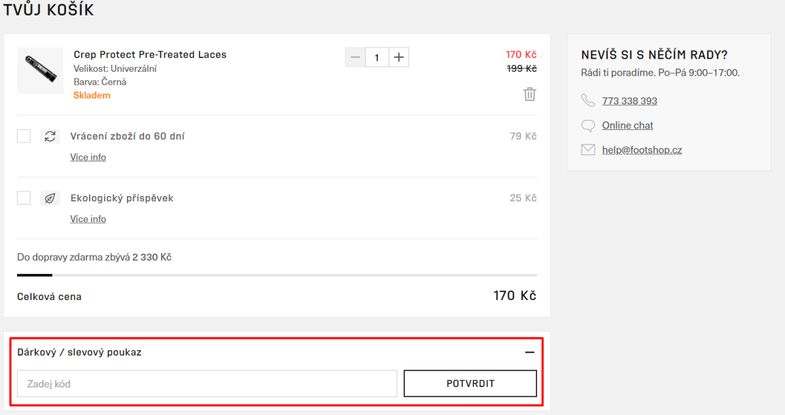This screenshot has height=415, width=785.
Task: Click the phone icon in the help panel
Action: pyautogui.click(x=588, y=100)
